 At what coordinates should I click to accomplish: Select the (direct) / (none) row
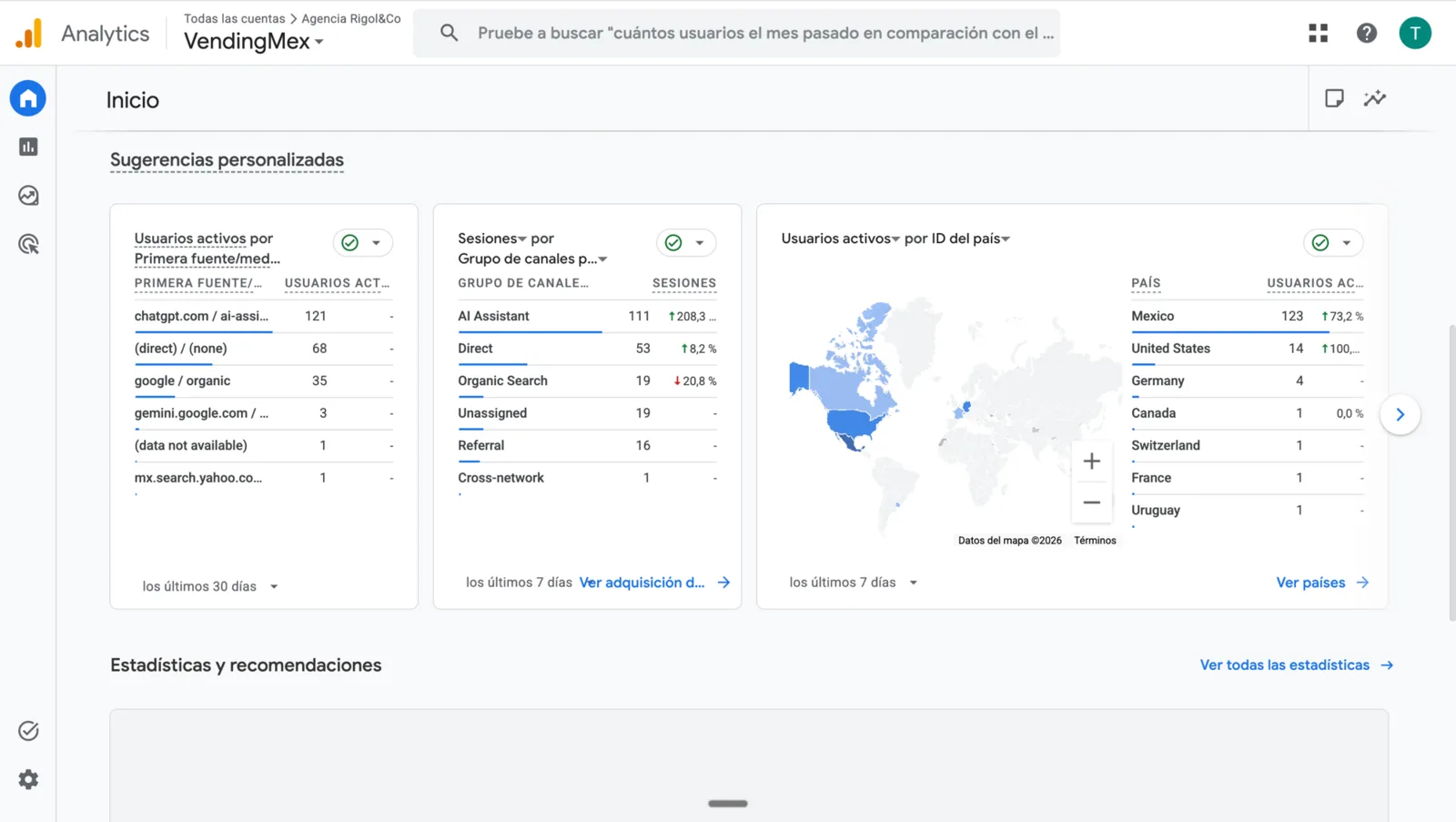click(264, 349)
